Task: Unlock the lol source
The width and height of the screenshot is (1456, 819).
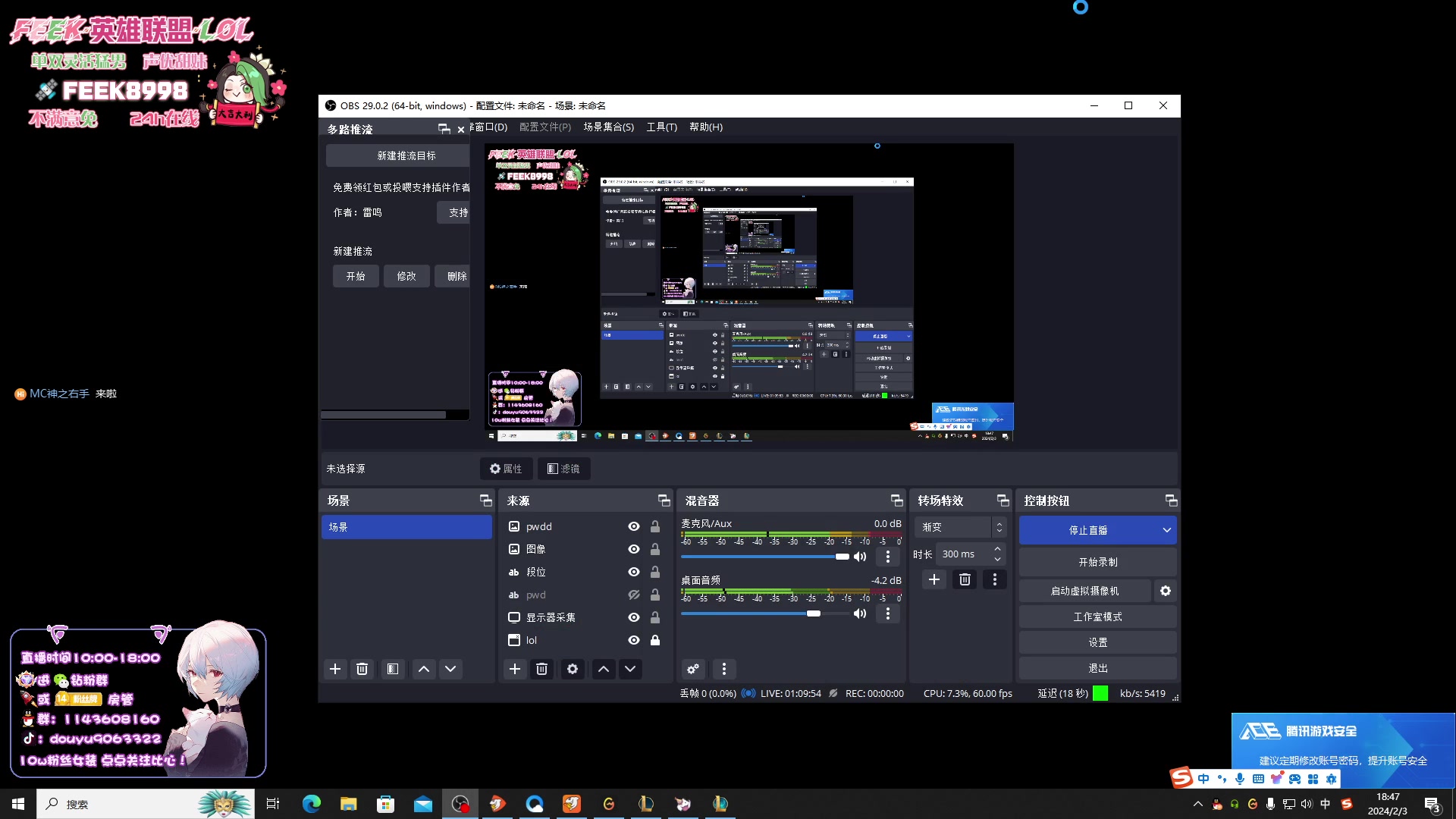Action: pos(655,640)
